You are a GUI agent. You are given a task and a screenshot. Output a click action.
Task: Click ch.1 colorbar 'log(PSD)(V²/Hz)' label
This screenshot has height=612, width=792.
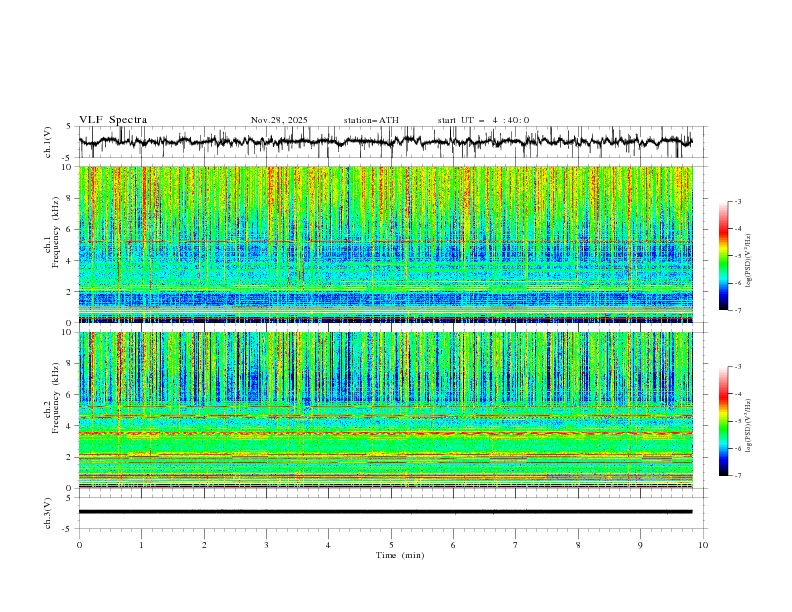pyautogui.click(x=748, y=261)
